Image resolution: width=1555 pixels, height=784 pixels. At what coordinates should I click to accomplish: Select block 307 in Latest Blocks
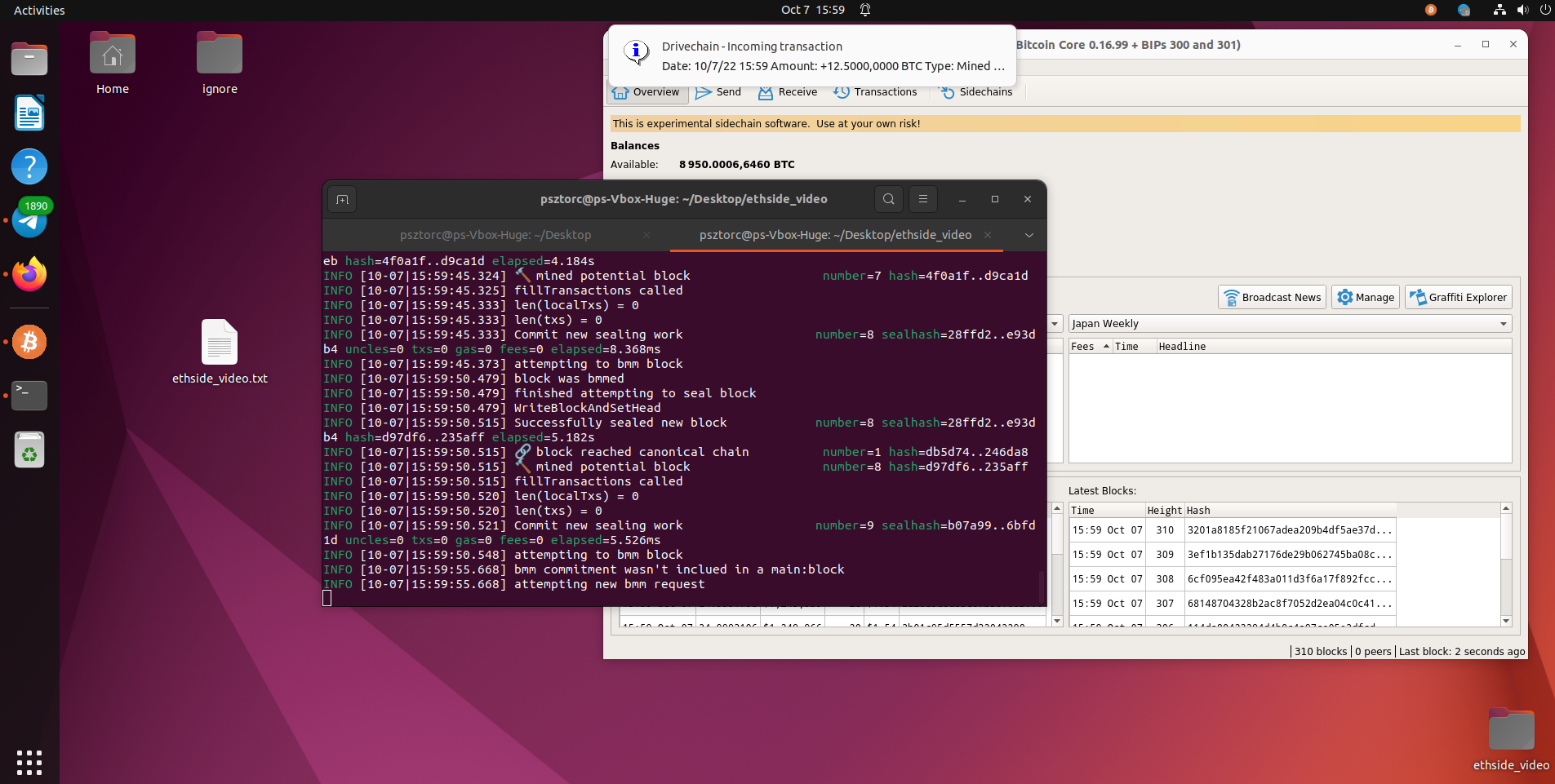coord(1233,604)
